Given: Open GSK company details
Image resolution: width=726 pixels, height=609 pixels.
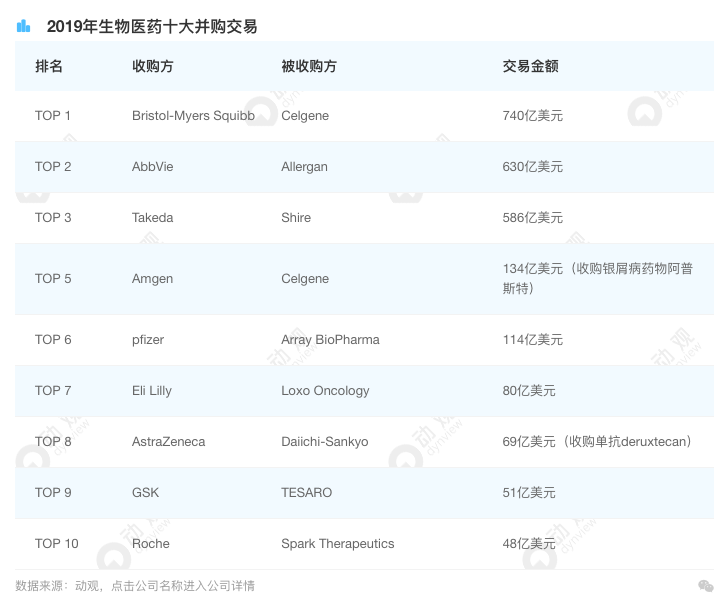Looking at the screenshot, I should [145, 493].
